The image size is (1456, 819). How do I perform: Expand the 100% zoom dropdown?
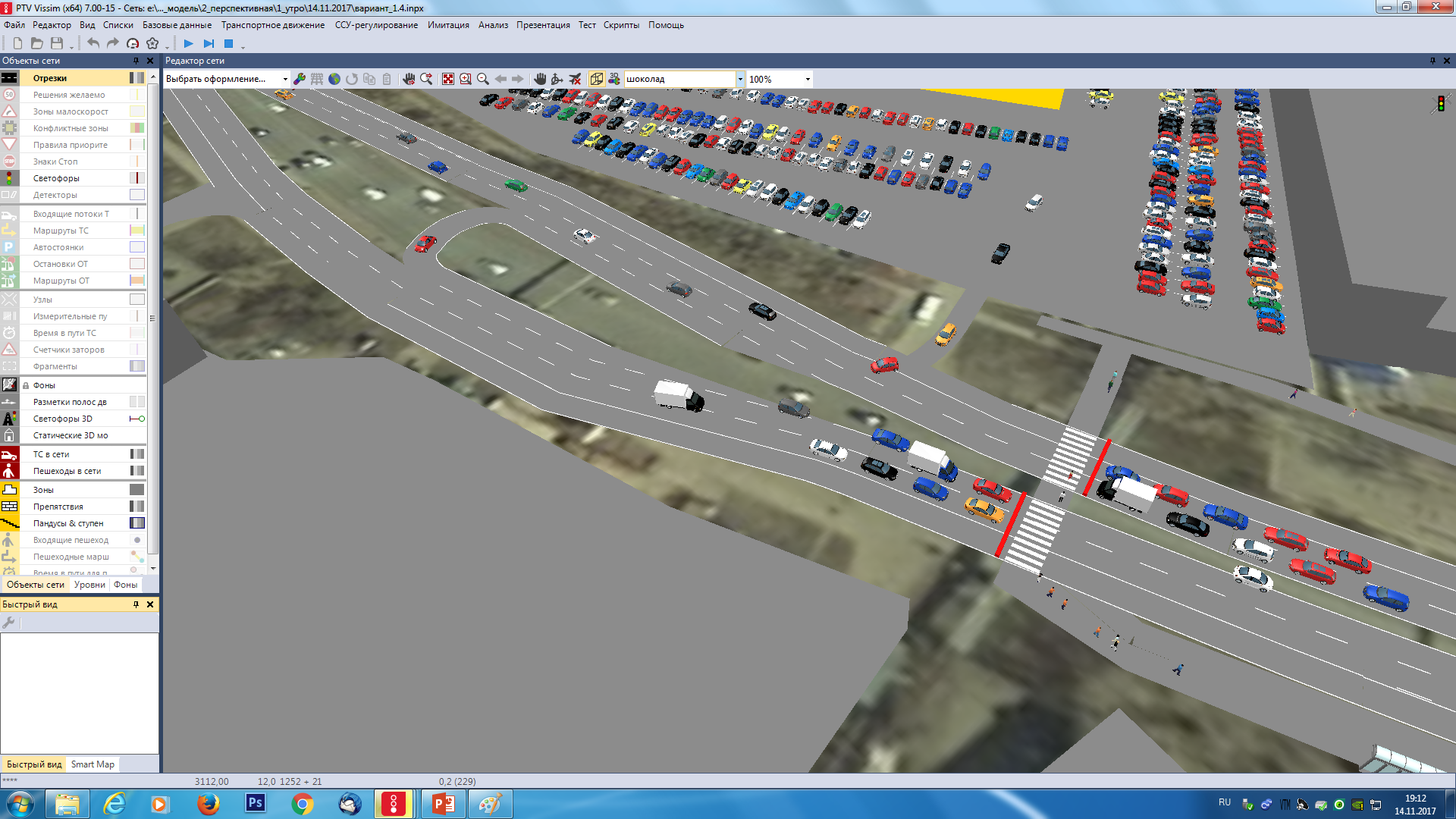coord(808,79)
